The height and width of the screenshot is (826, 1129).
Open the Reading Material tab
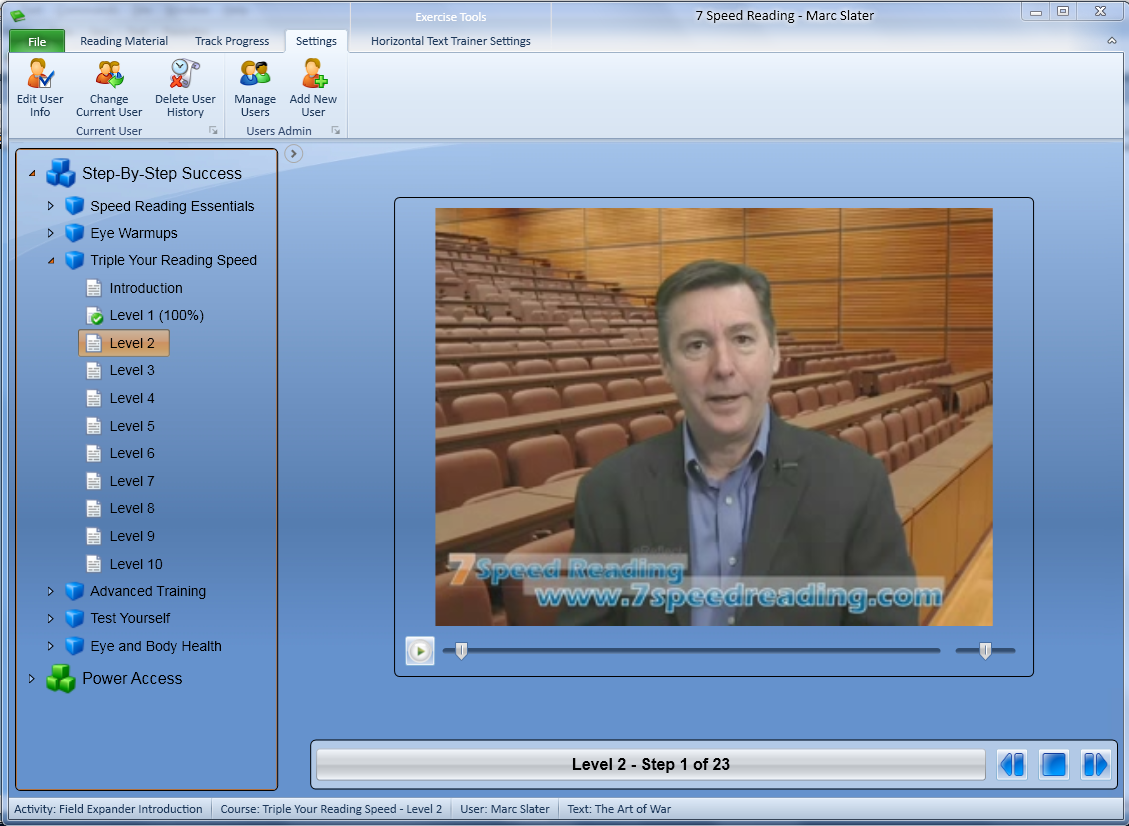pos(124,41)
